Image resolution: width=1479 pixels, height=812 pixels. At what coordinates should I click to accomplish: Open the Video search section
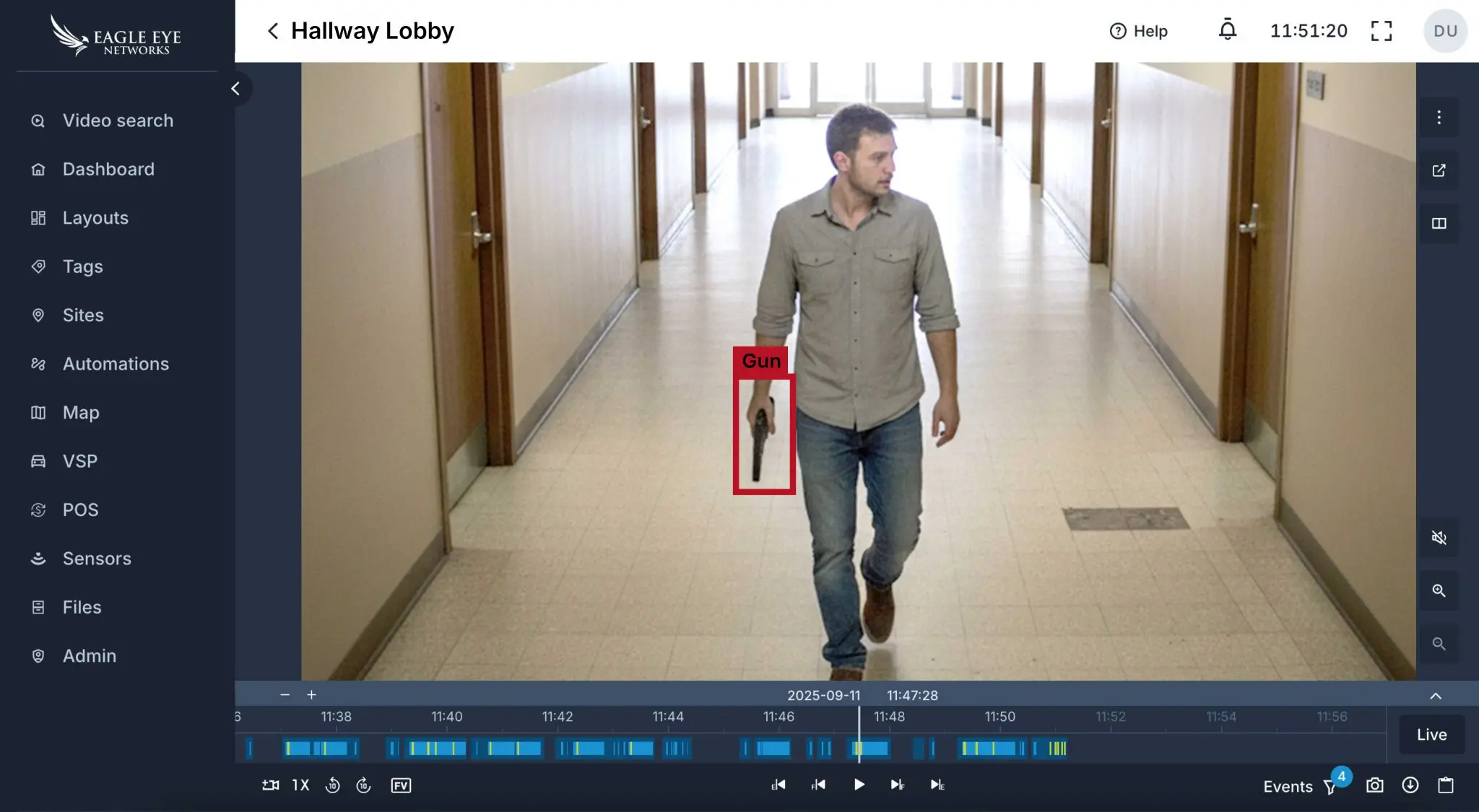point(117,121)
